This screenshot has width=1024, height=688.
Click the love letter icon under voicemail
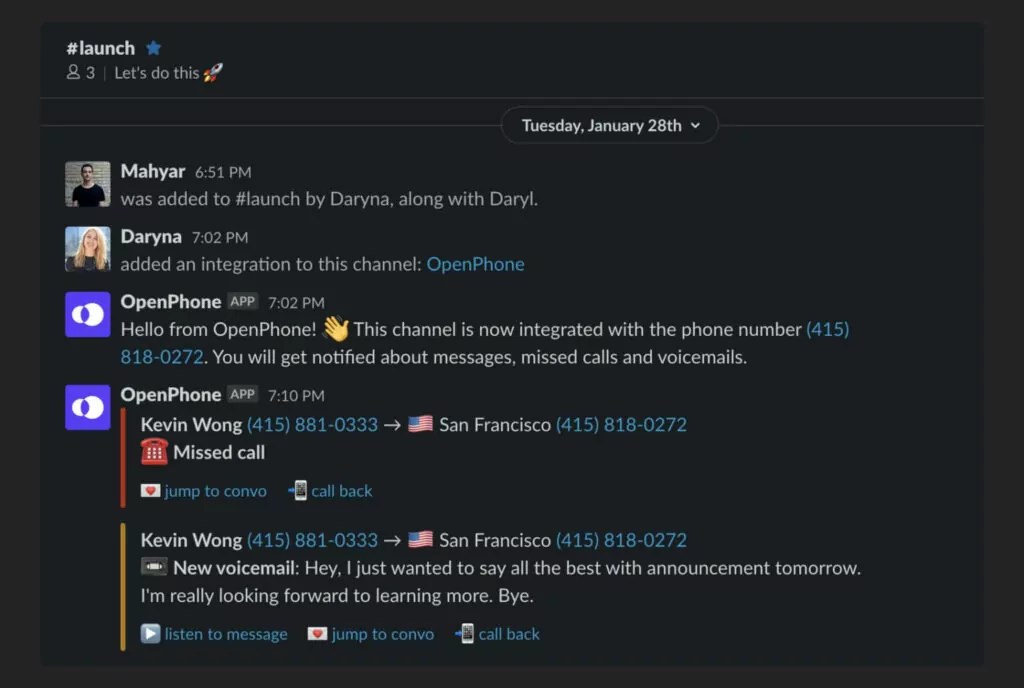(x=317, y=633)
